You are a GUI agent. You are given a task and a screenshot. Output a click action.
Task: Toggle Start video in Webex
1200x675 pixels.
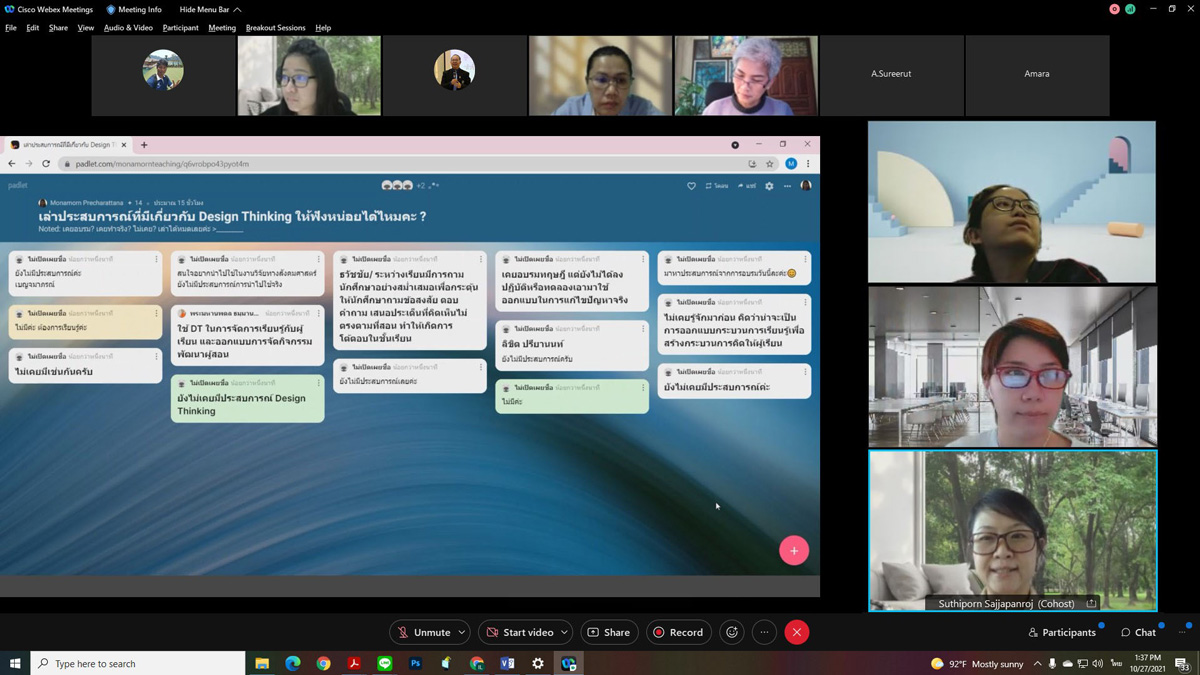pos(519,632)
